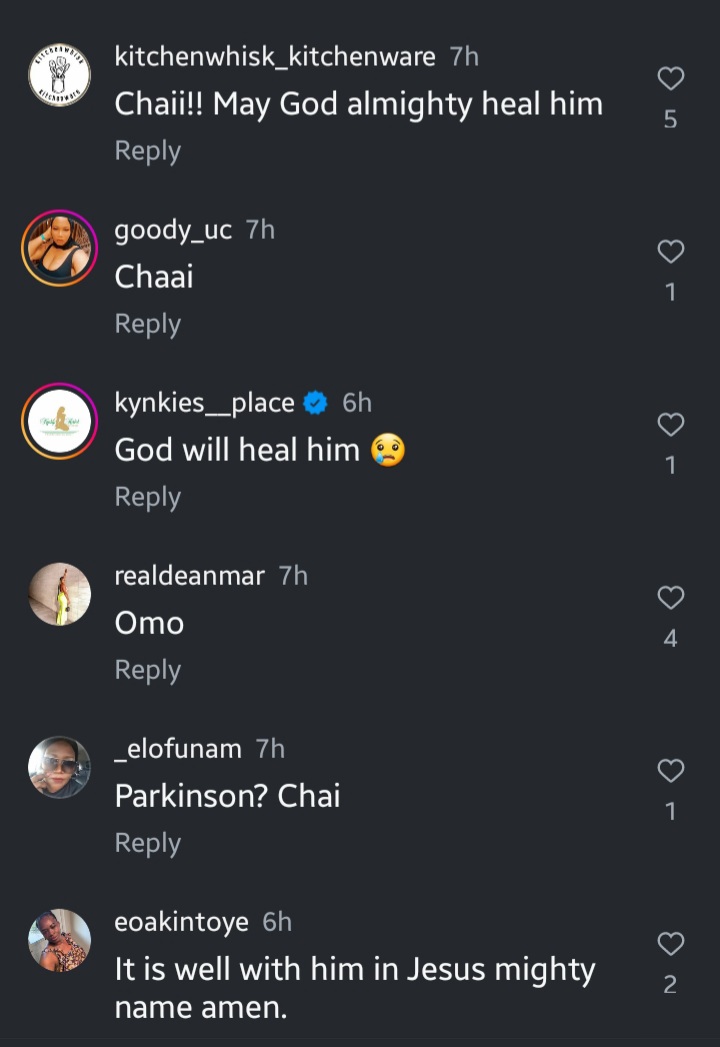Open eoakintoye's profile picture
This screenshot has width=720, height=1047.
58,941
